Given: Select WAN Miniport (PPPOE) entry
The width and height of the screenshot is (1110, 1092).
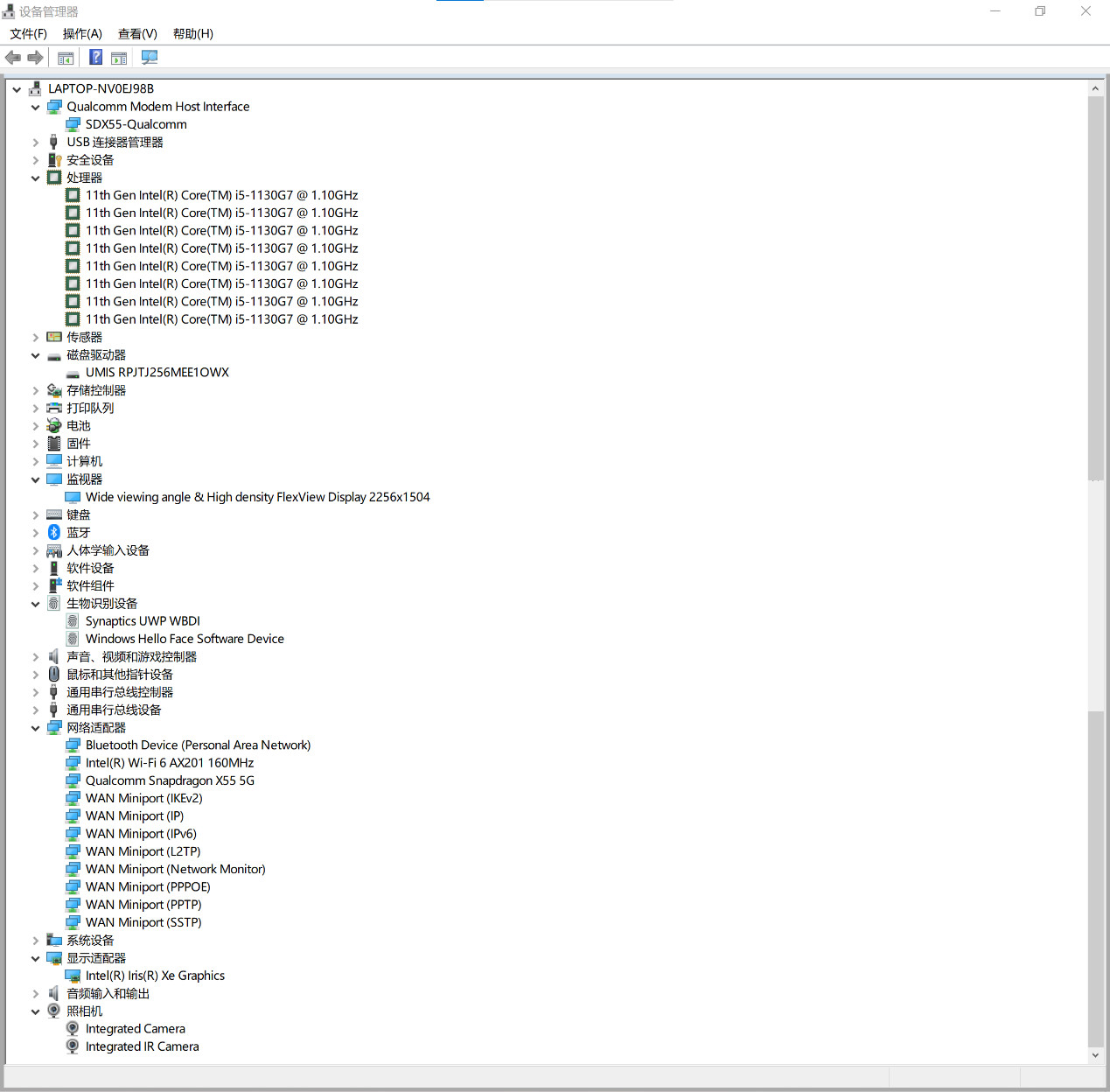Looking at the screenshot, I should point(148,886).
